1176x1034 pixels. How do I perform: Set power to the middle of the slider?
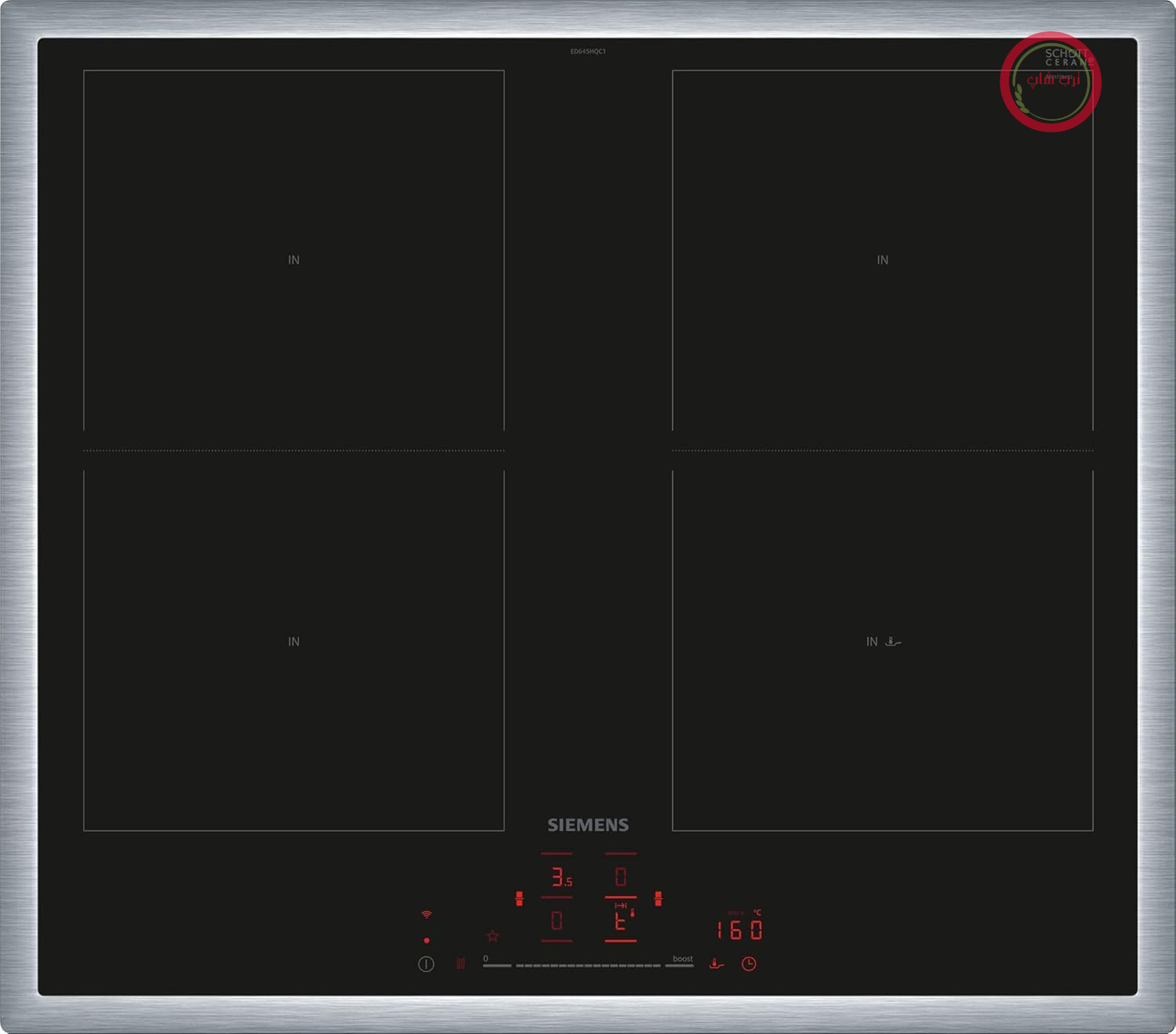[x=588, y=965]
